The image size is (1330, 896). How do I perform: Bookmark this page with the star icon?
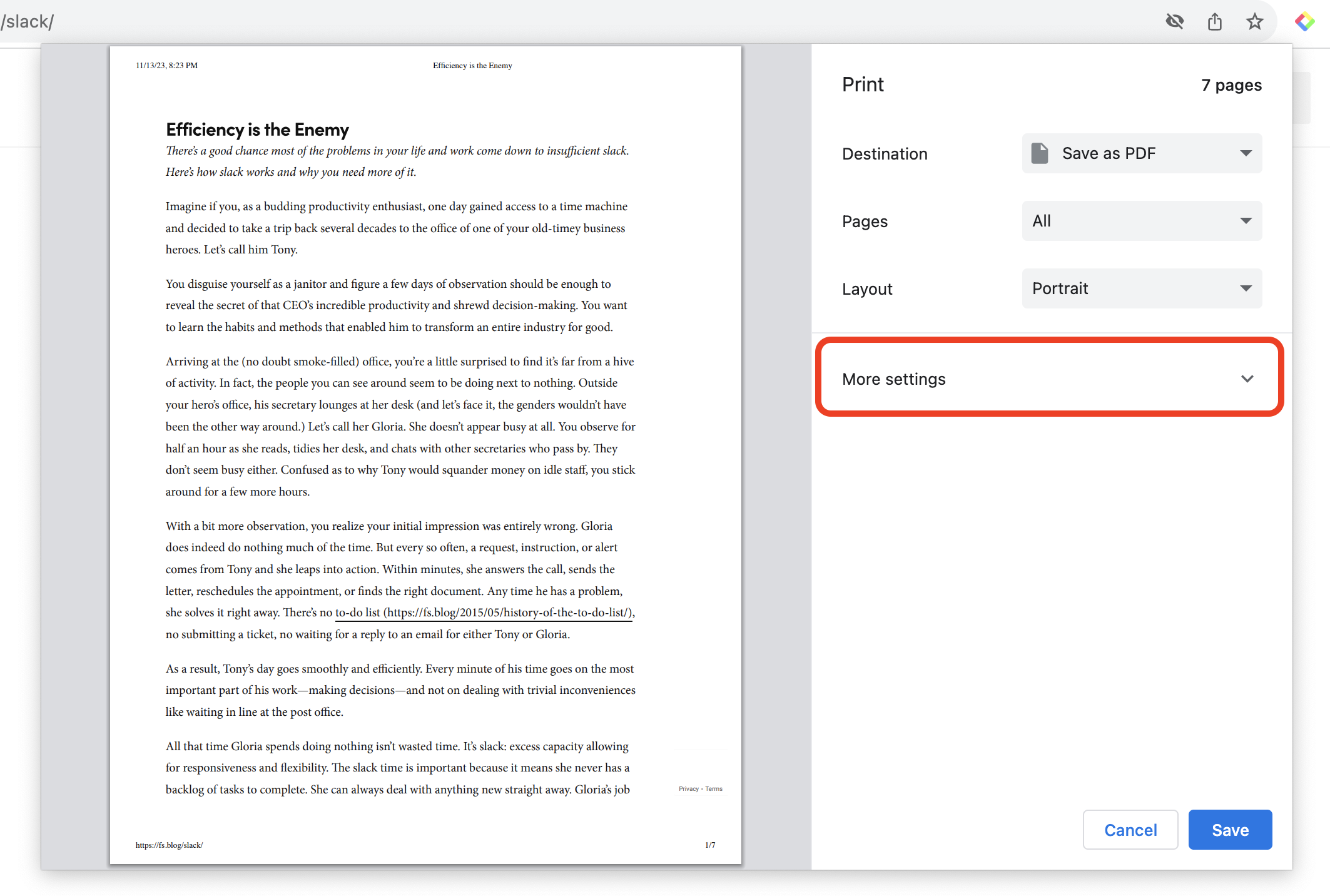(1254, 22)
